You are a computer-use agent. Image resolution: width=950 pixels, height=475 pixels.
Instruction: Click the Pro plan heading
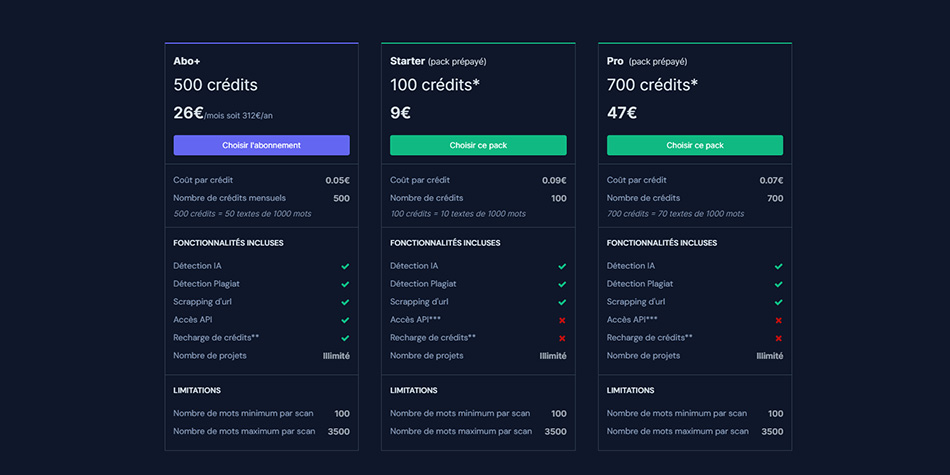pyautogui.click(x=616, y=62)
